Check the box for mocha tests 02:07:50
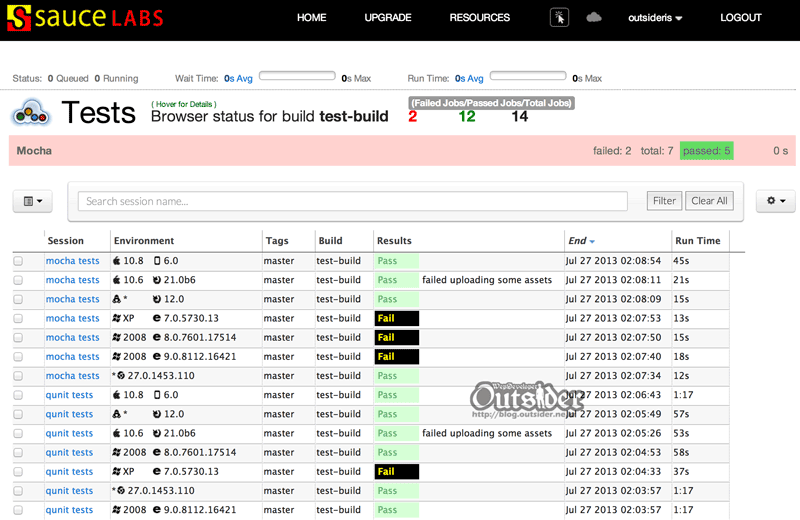Viewport: 800px width, 520px height. coord(18,337)
